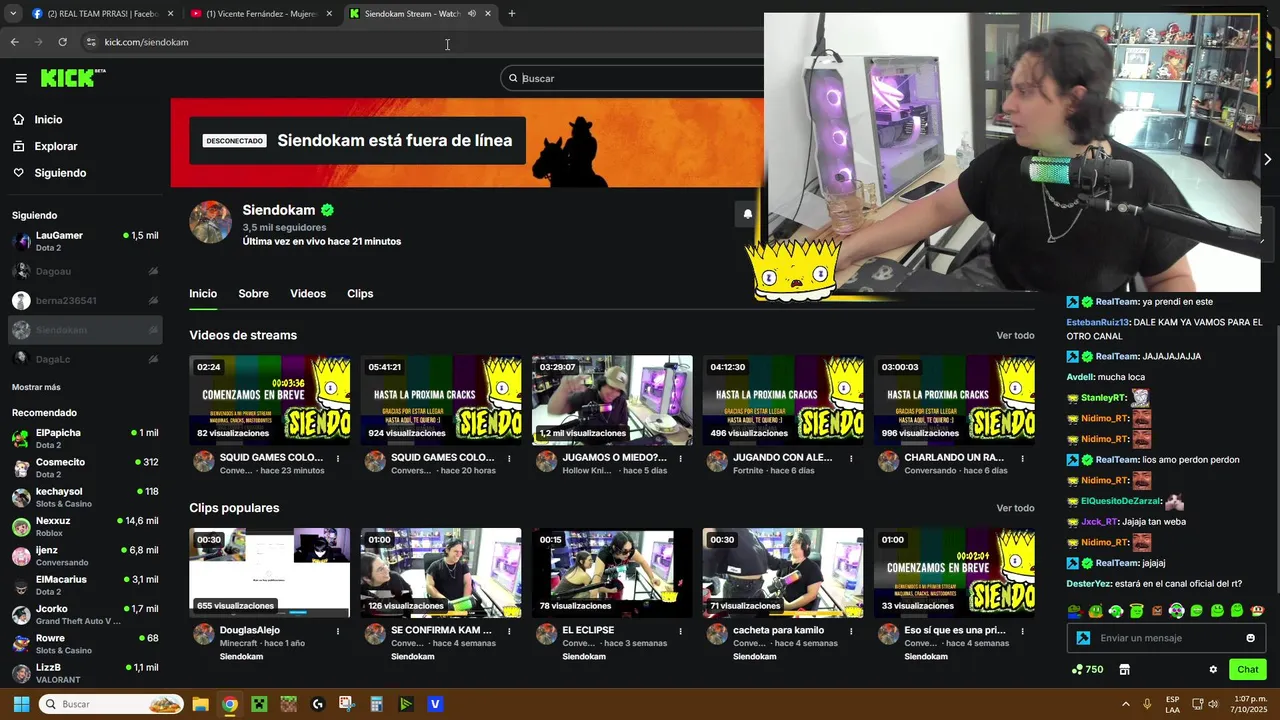Open the Chrome tab list dropdown
The width and height of the screenshot is (1280, 720).
click(13, 14)
